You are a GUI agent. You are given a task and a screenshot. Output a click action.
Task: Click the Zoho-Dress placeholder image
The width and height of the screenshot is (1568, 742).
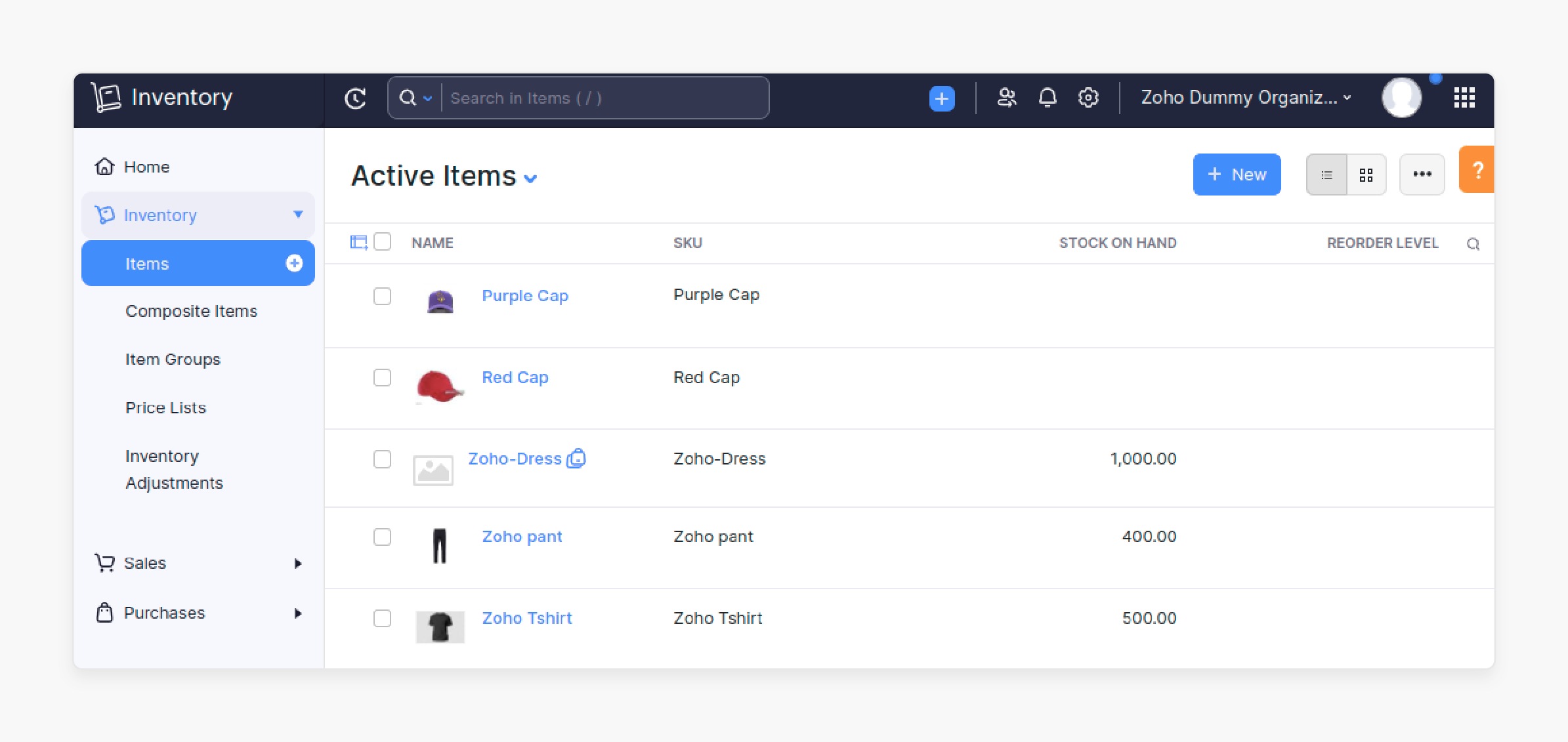[x=433, y=470]
